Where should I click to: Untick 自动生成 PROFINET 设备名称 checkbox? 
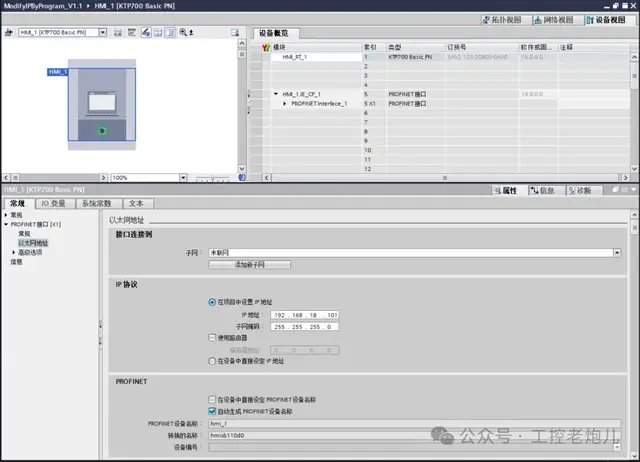212,411
